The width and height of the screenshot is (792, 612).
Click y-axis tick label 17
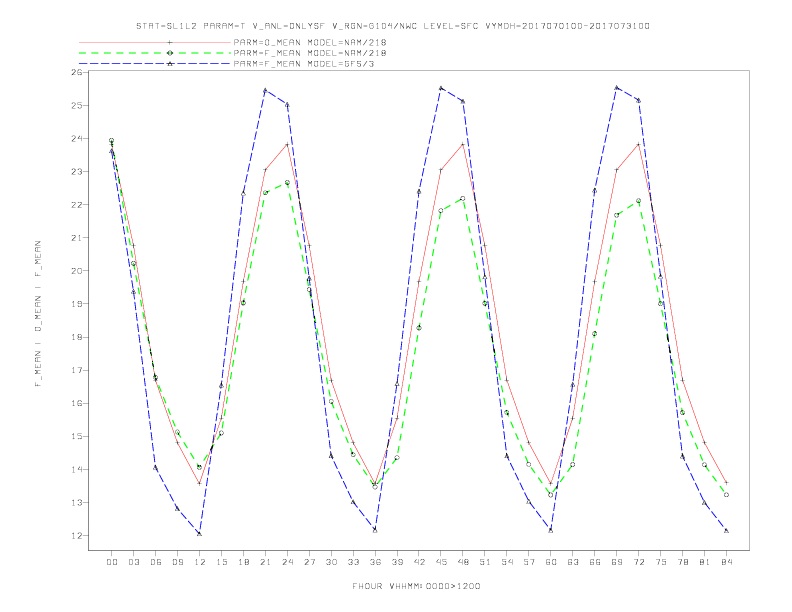click(x=76, y=370)
